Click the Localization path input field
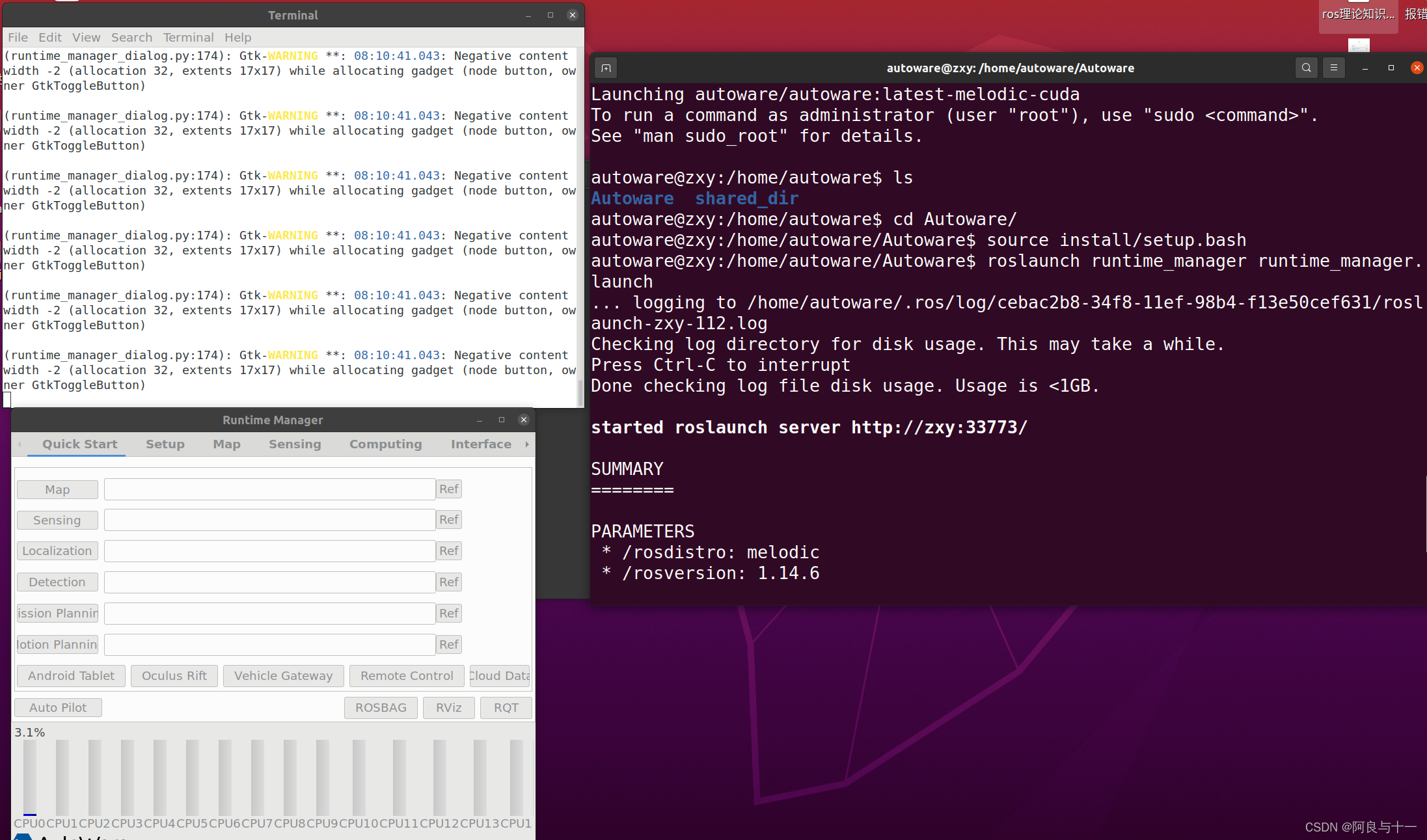 click(269, 550)
